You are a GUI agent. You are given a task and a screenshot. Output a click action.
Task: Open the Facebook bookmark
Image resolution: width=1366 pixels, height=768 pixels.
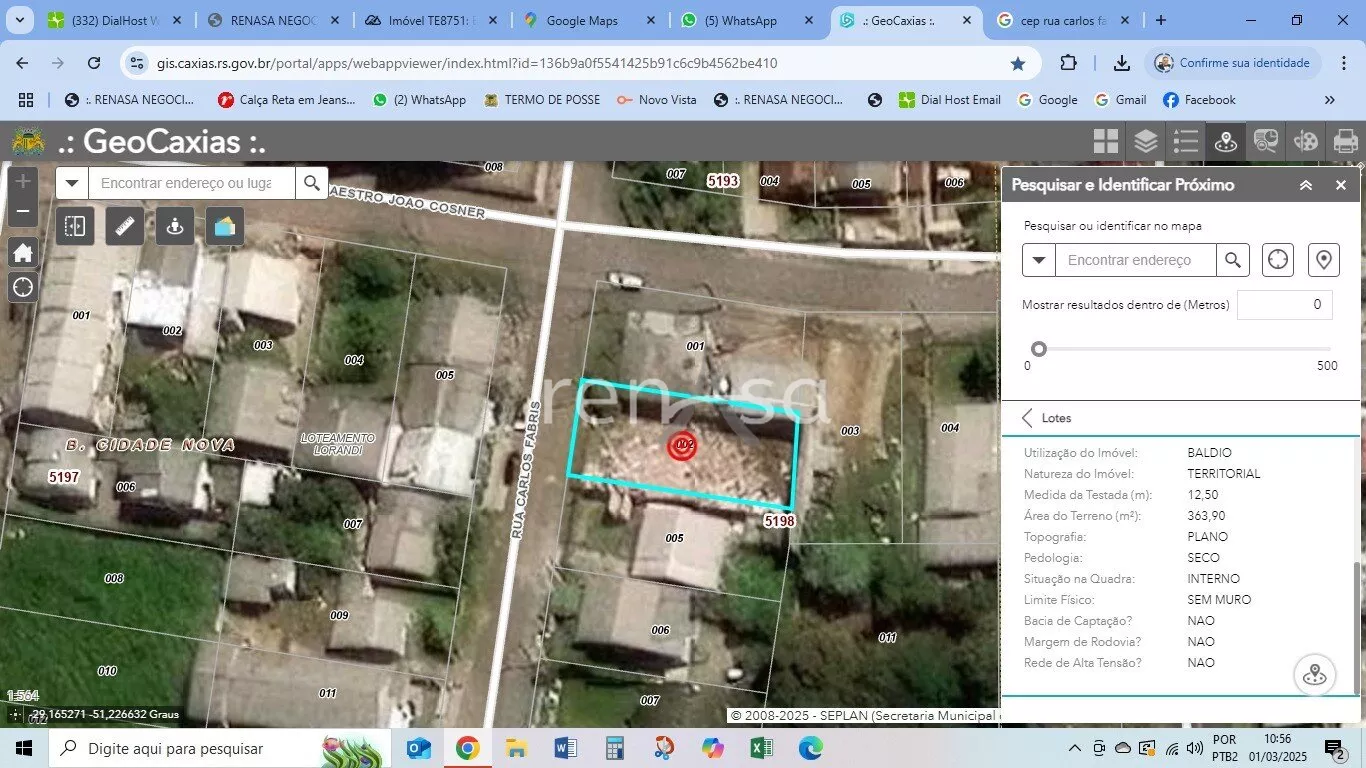point(1199,100)
